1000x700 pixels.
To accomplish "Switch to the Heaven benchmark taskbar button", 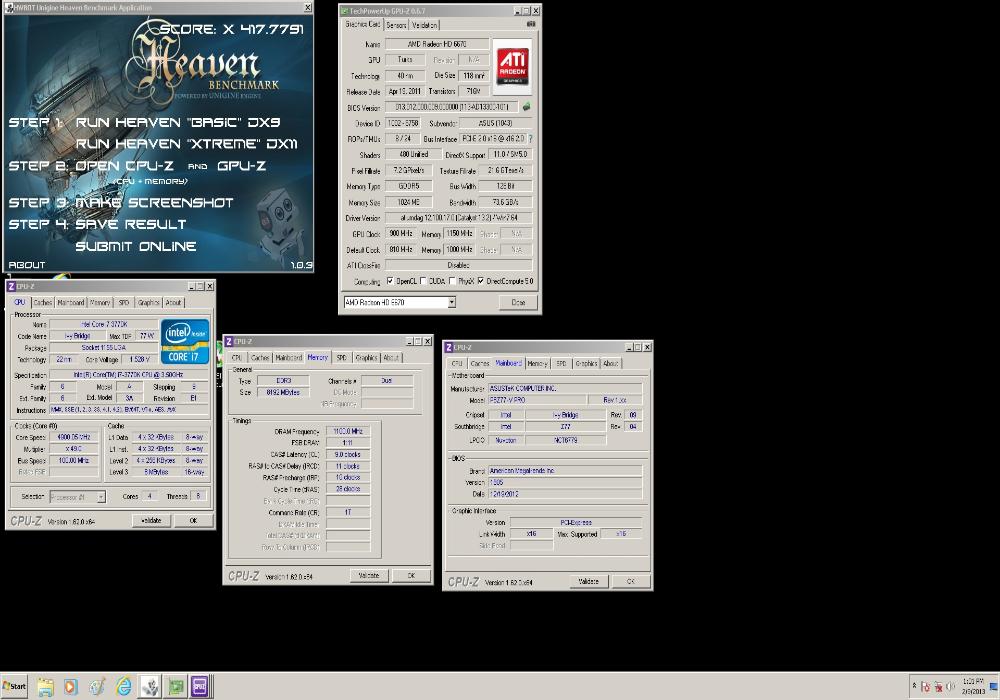I will point(150,687).
